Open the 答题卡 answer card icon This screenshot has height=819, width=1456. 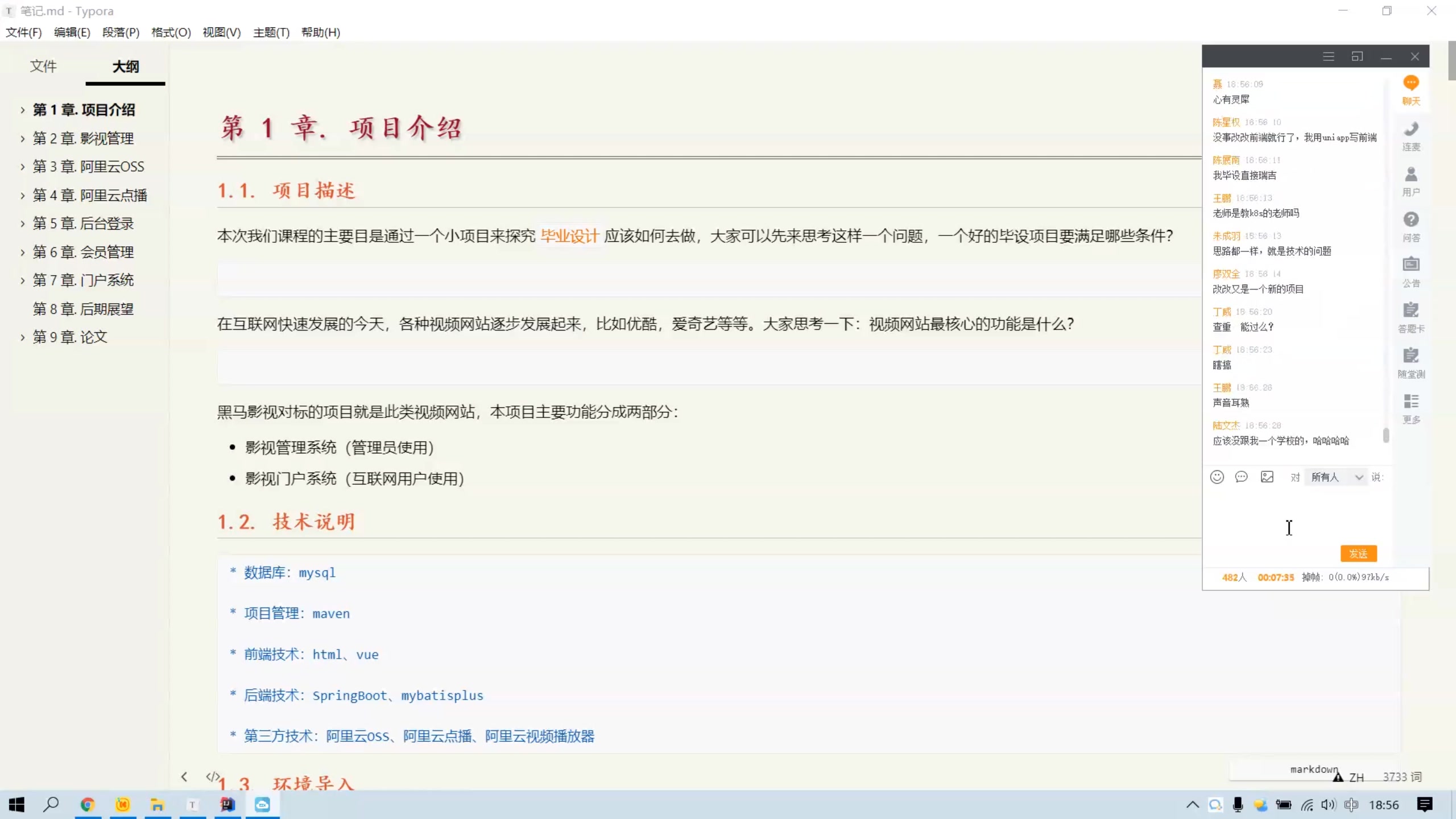(x=1411, y=317)
